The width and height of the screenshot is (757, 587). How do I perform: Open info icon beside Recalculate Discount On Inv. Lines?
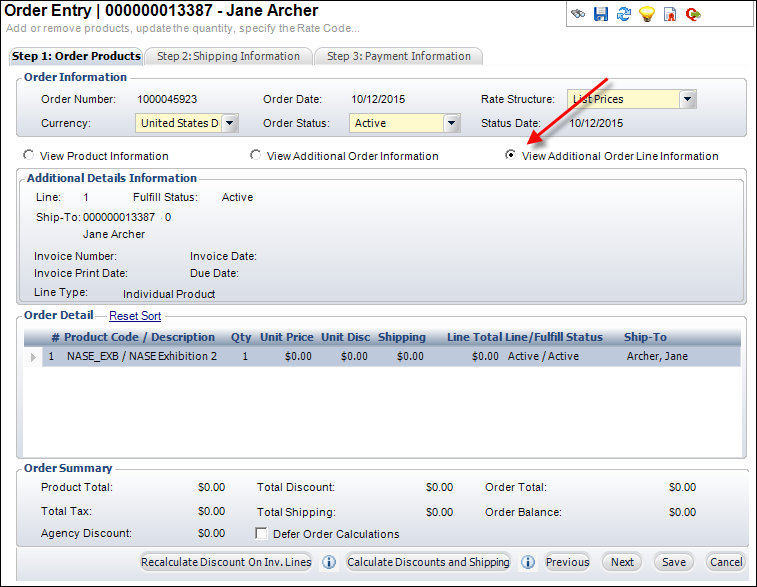pyautogui.click(x=329, y=562)
